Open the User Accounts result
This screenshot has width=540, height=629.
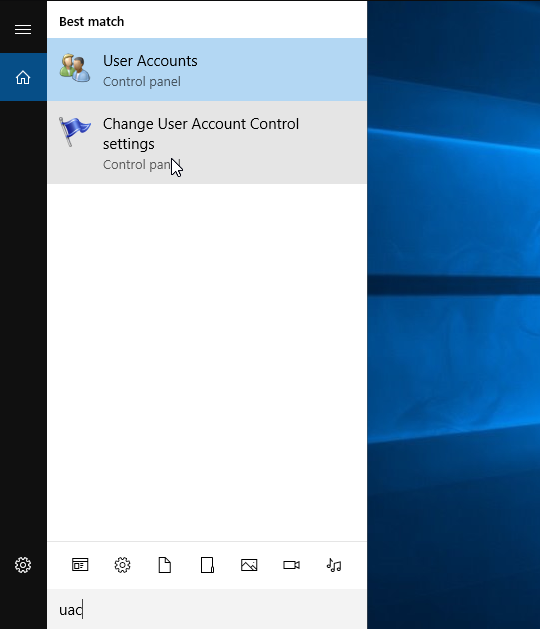(x=207, y=69)
